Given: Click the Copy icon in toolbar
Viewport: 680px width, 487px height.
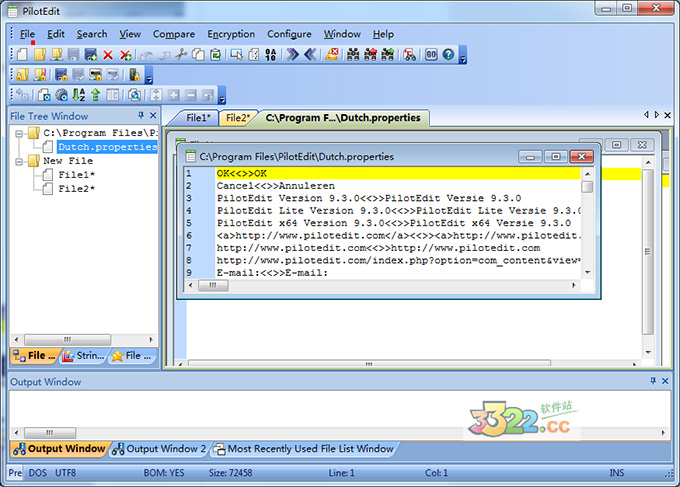Looking at the screenshot, I should [198, 55].
